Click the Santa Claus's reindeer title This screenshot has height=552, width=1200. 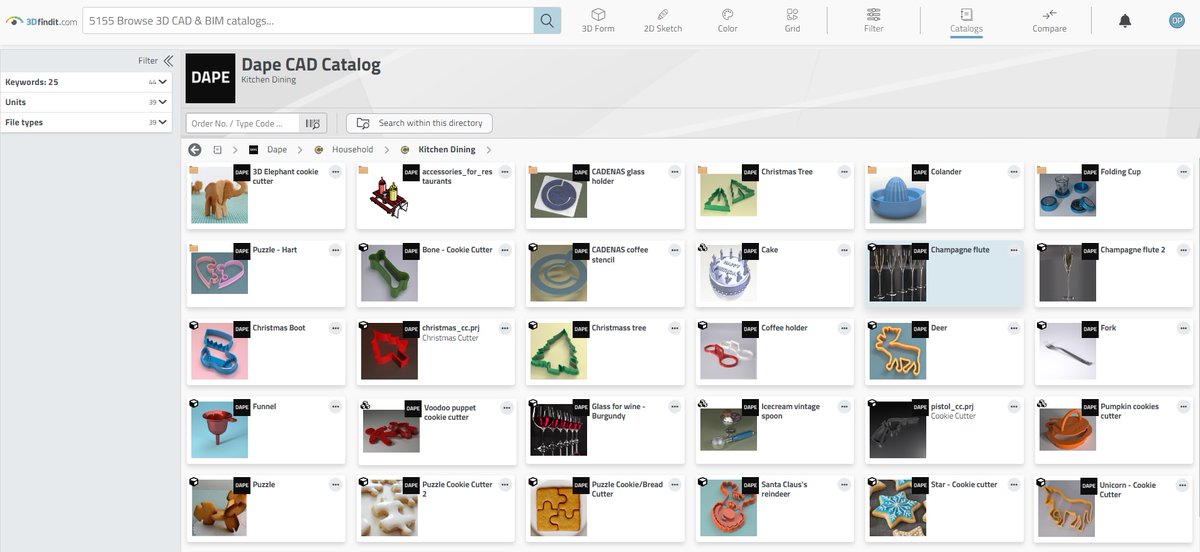(784, 489)
